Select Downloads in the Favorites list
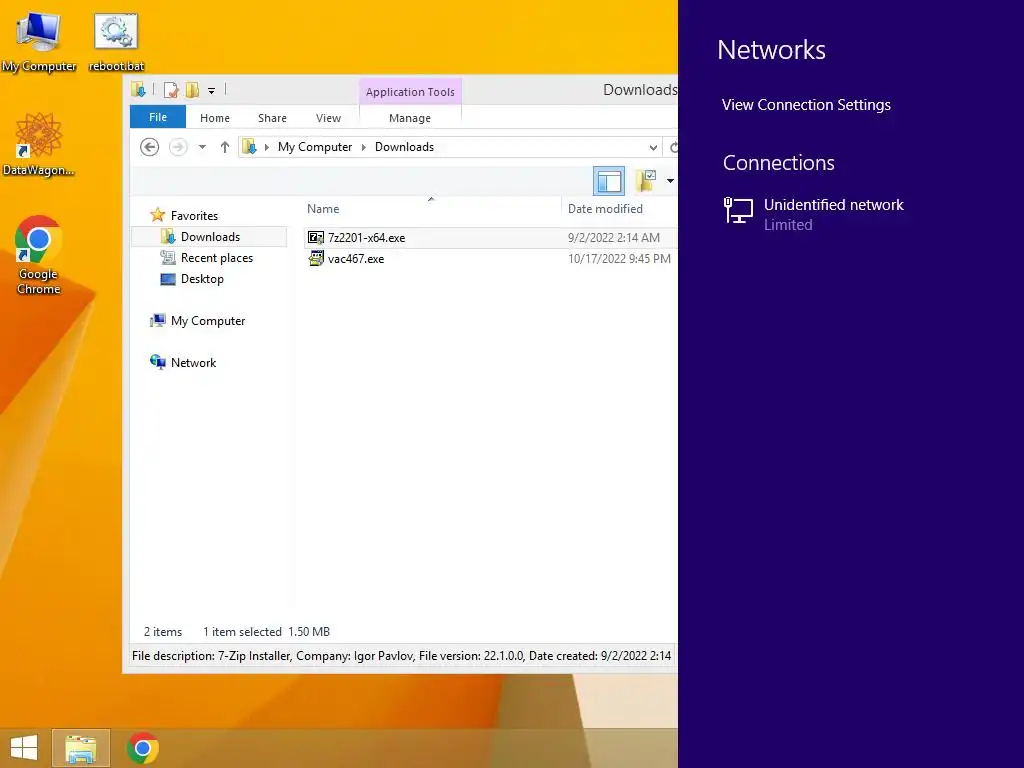The height and width of the screenshot is (768, 1024). click(210, 236)
